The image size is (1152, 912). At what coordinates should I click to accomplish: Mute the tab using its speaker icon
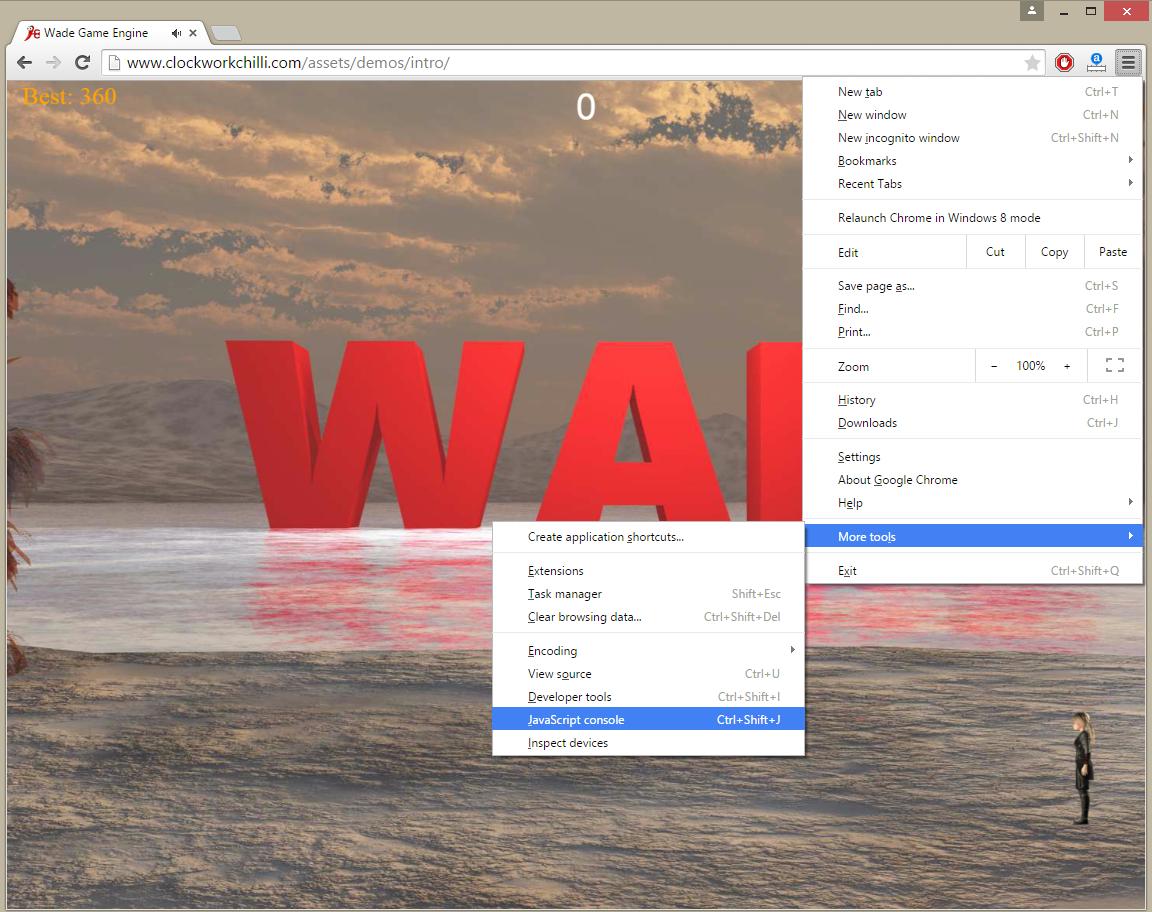176,33
